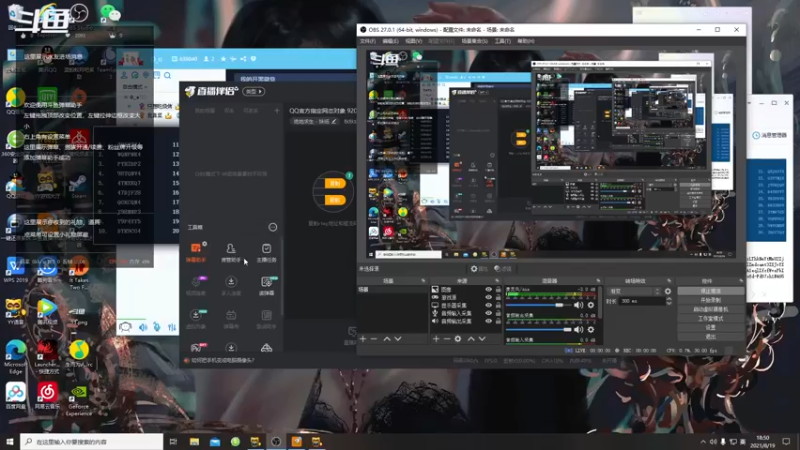Open File Explorer from taskbar

[194, 441]
